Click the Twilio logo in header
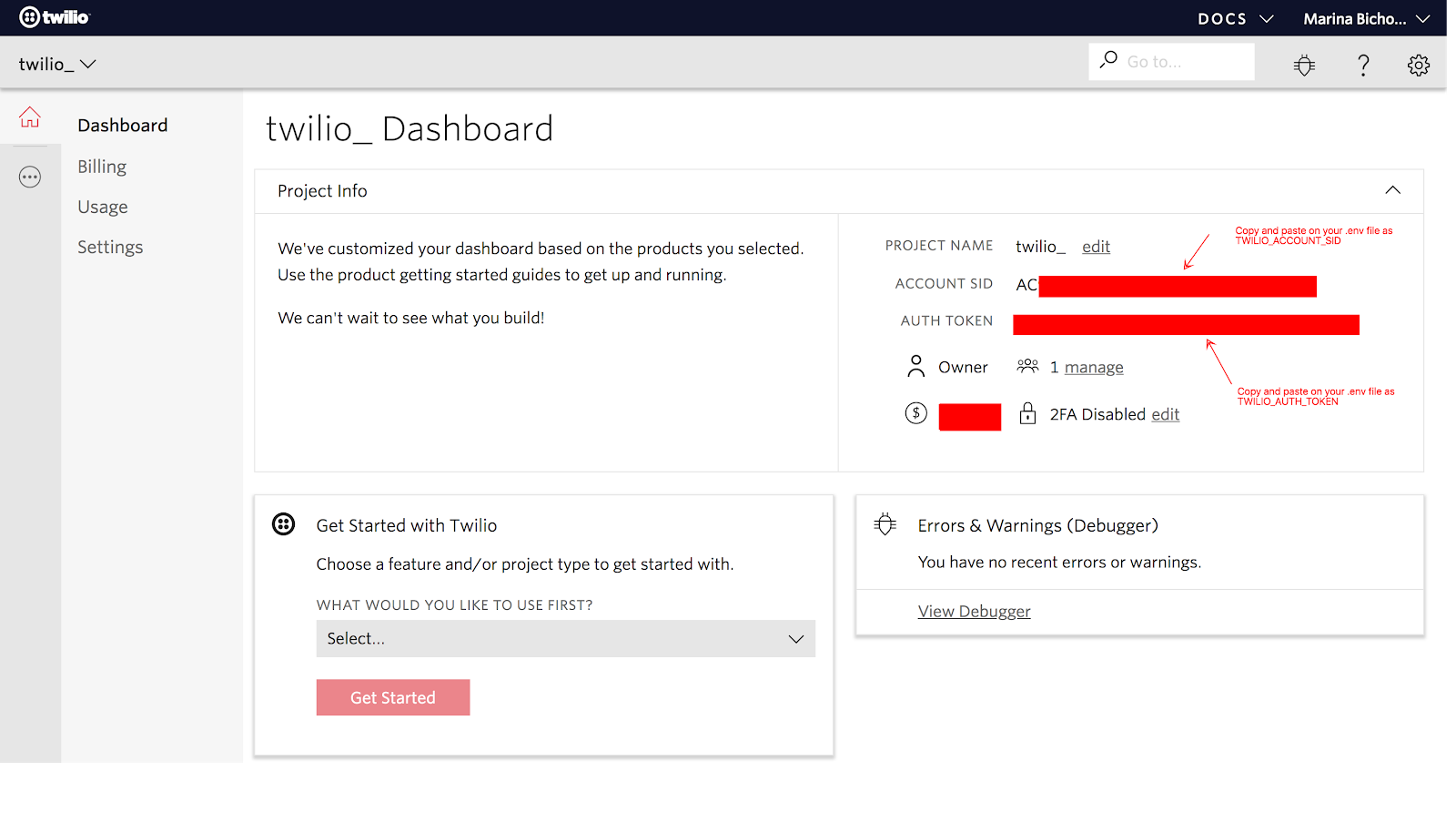Viewport: 1456px width, 822px height. click(55, 17)
